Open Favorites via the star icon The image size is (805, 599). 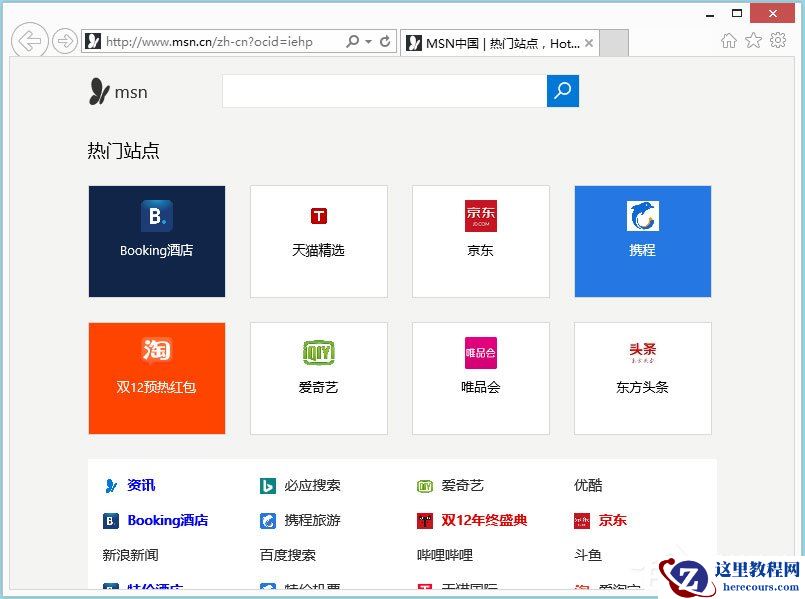(x=754, y=41)
